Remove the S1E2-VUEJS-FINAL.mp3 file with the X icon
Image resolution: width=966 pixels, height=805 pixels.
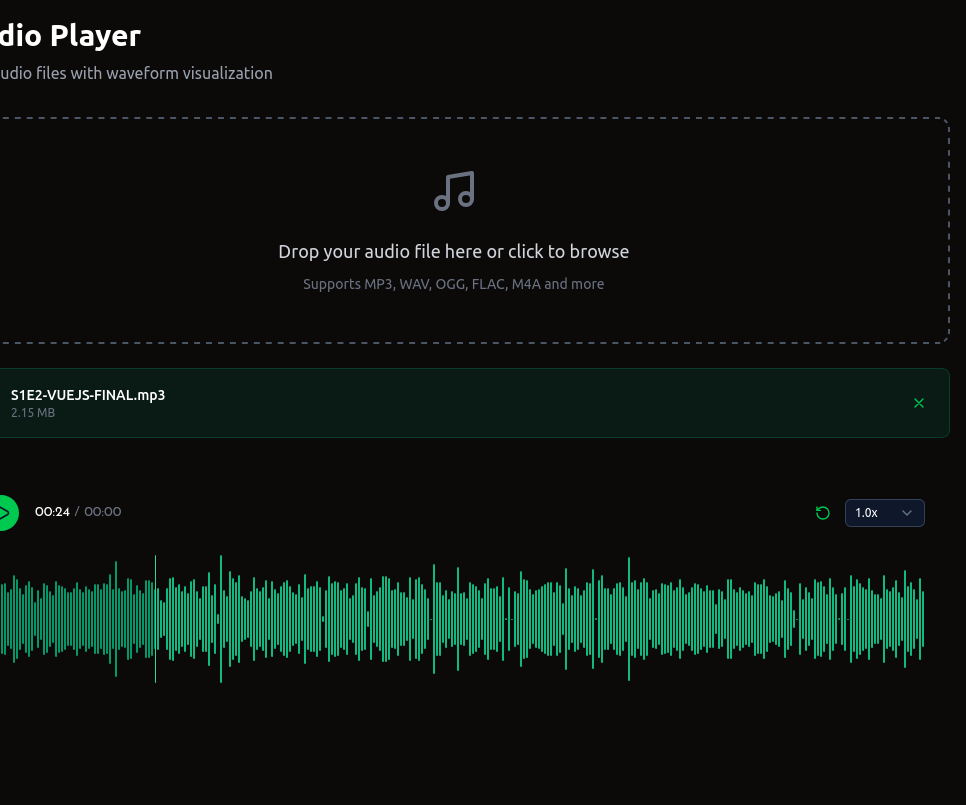(x=919, y=403)
